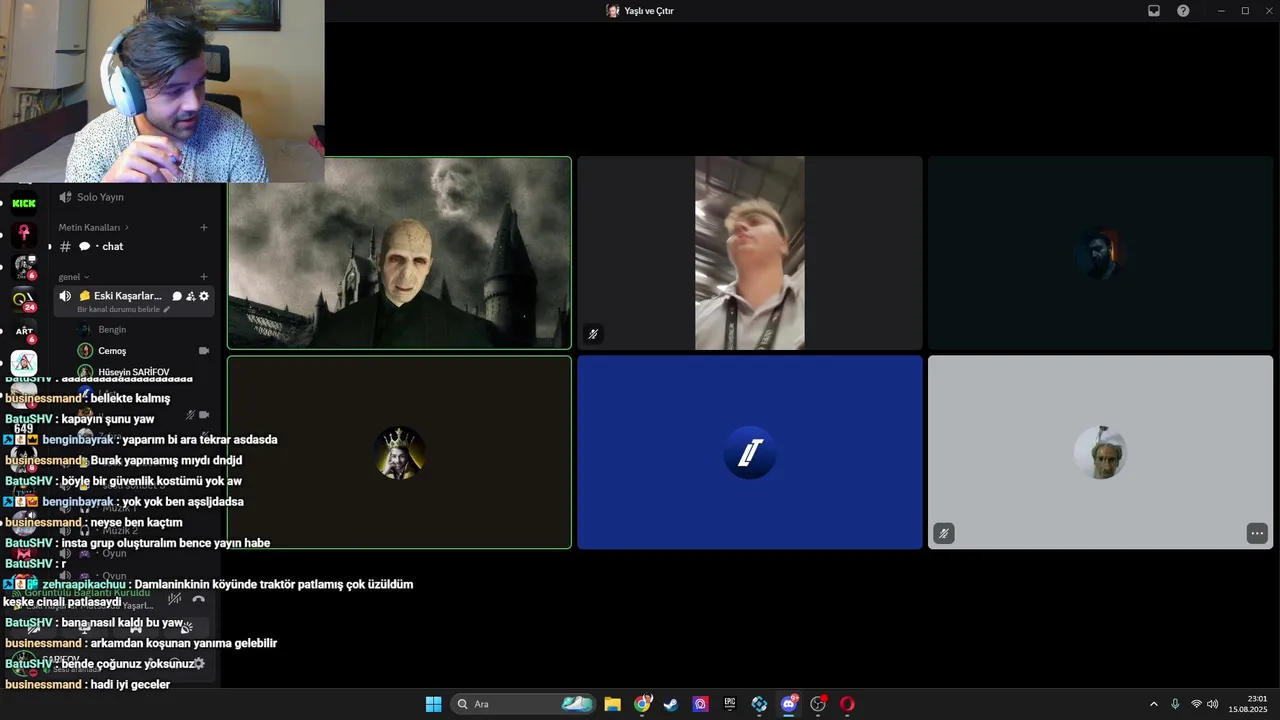Disconnect from the voice call
Viewport: 1280px width, 720px height.
(x=198, y=599)
